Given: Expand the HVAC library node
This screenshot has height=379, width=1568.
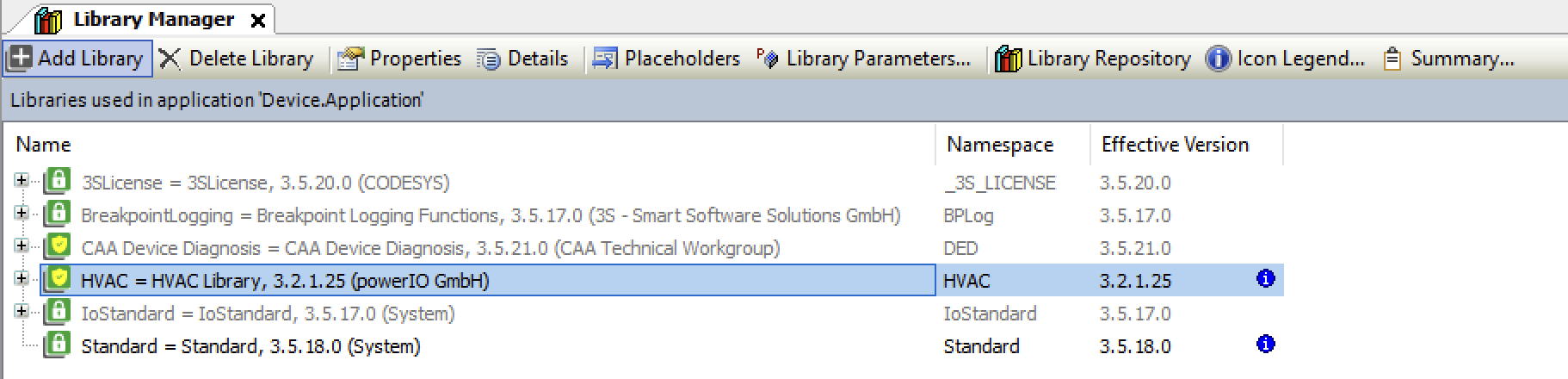Looking at the screenshot, I should coord(22,279).
